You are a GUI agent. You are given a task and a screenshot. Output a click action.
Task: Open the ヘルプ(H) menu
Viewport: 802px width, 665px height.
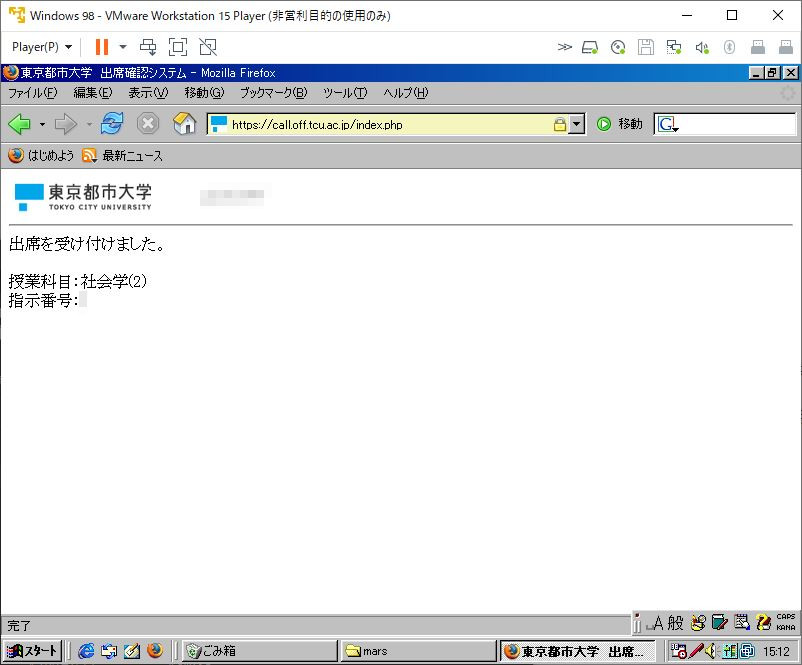click(406, 93)
